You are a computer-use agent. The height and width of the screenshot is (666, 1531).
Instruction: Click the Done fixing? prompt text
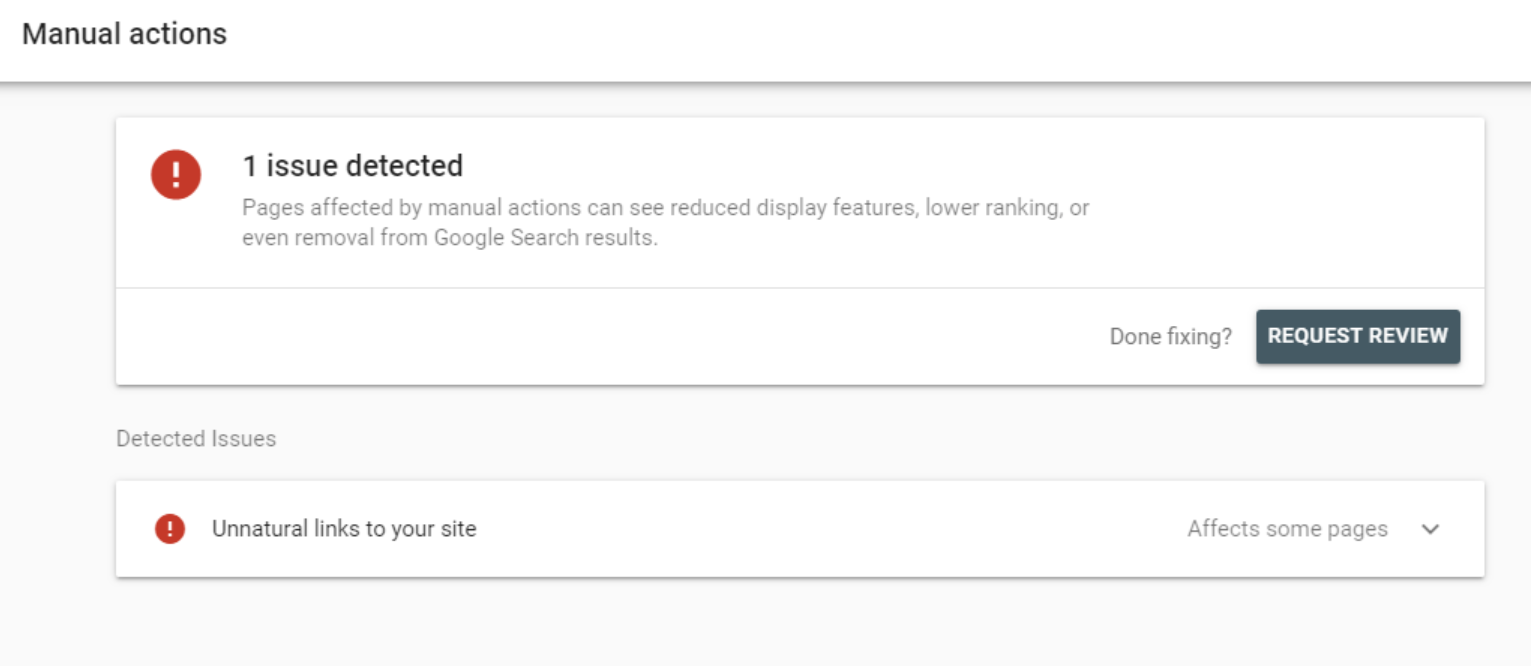(x=1171, y=337)
